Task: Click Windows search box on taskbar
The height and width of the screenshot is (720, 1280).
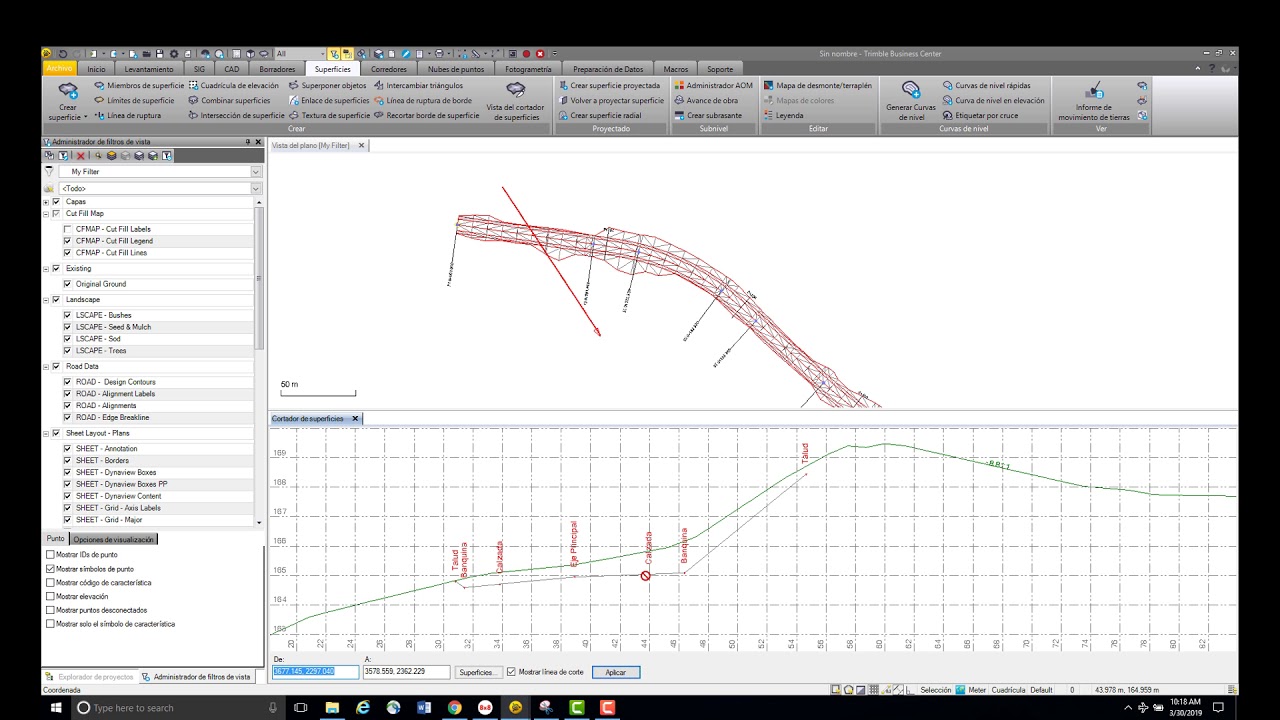Action: click(177, 708)
